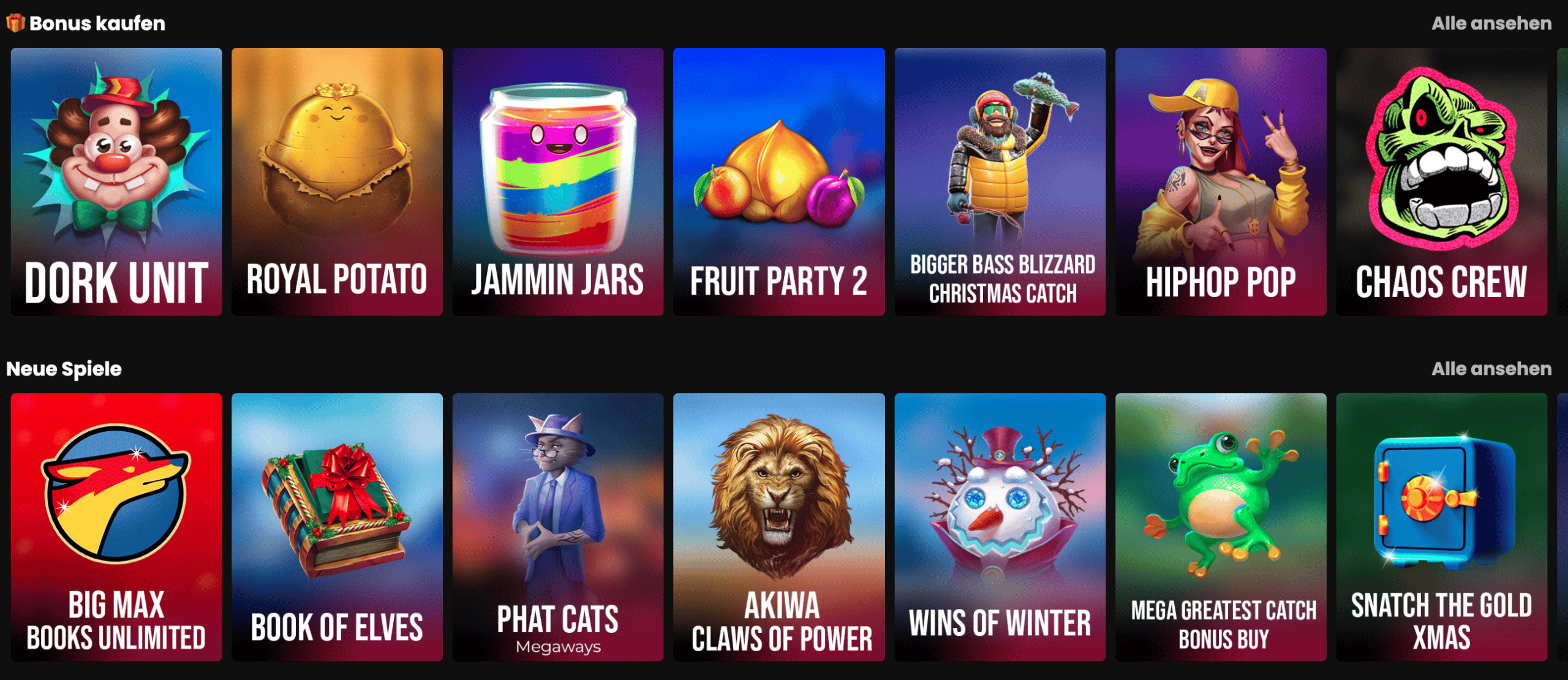Launch the Royal Potato game
The image size is (1568, 680).
point(337,182)
